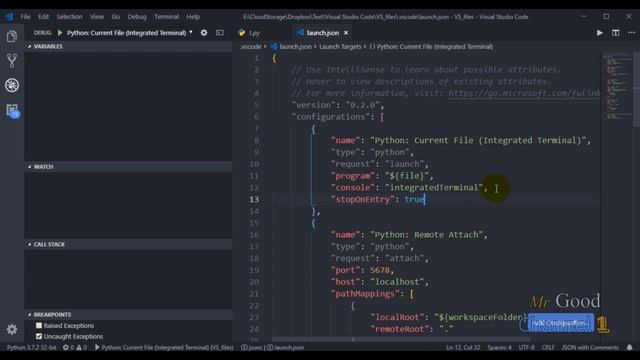Open the Extensions view
The height and width of the screenshot is (360, 640).
click(12, 111)
